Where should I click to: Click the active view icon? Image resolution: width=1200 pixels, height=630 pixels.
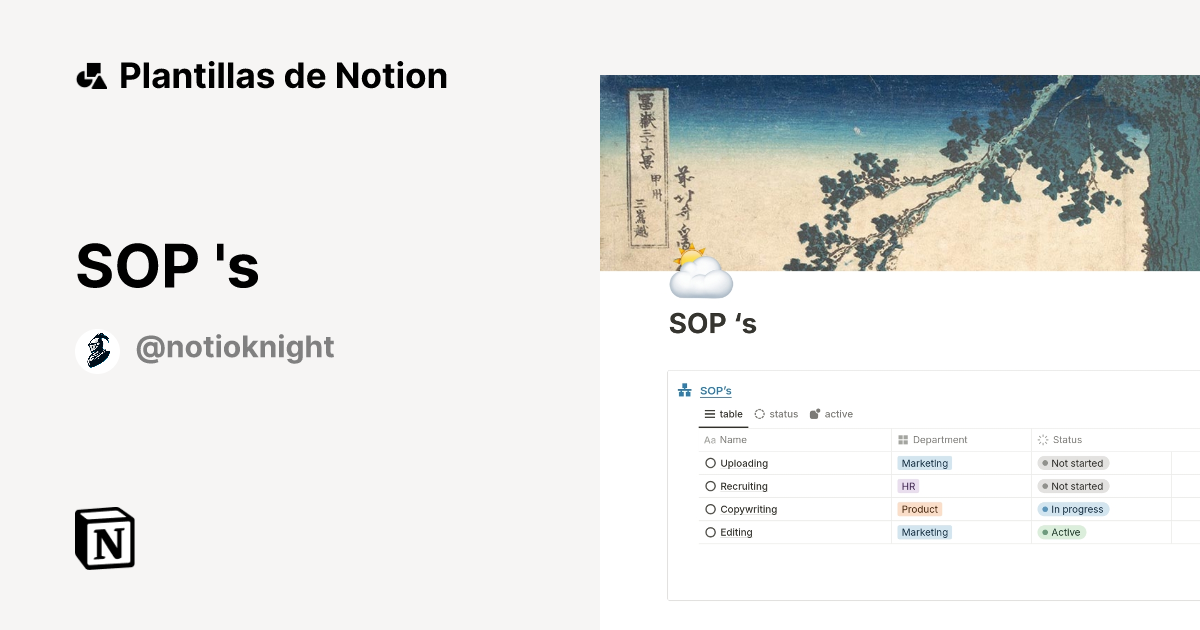813,413
